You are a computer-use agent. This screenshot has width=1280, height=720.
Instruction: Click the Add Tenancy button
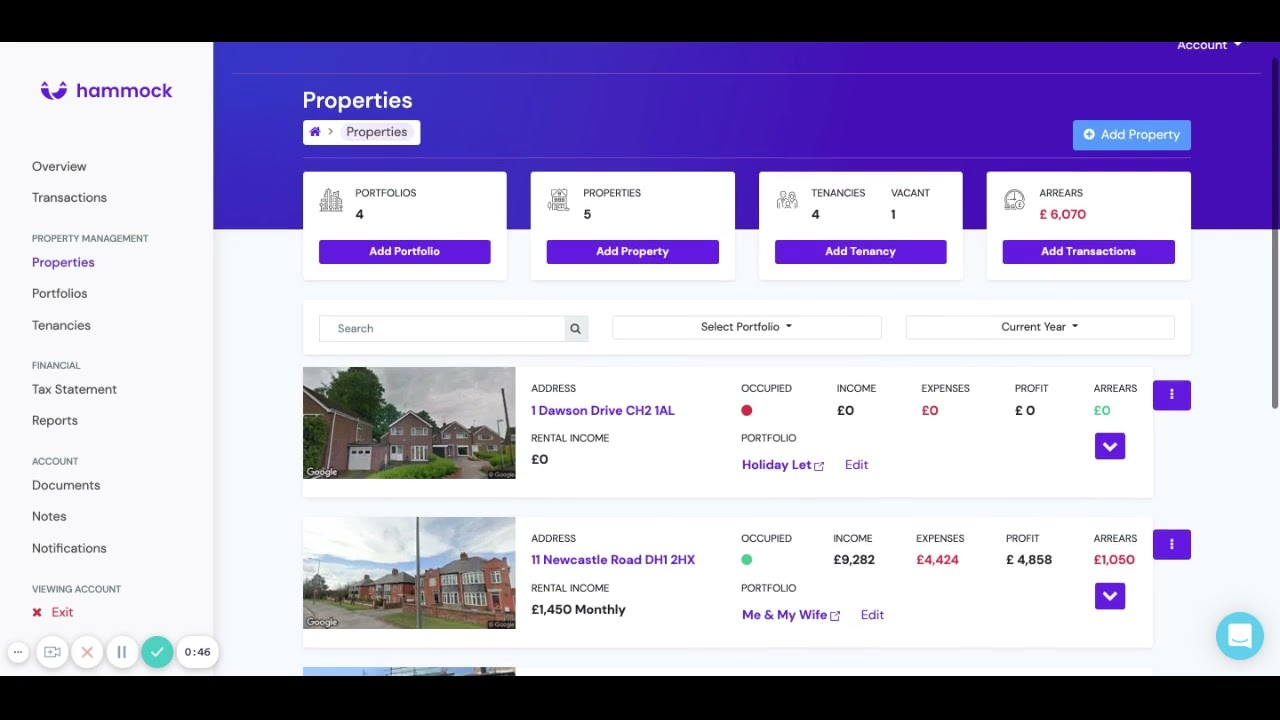coord(860,252)
